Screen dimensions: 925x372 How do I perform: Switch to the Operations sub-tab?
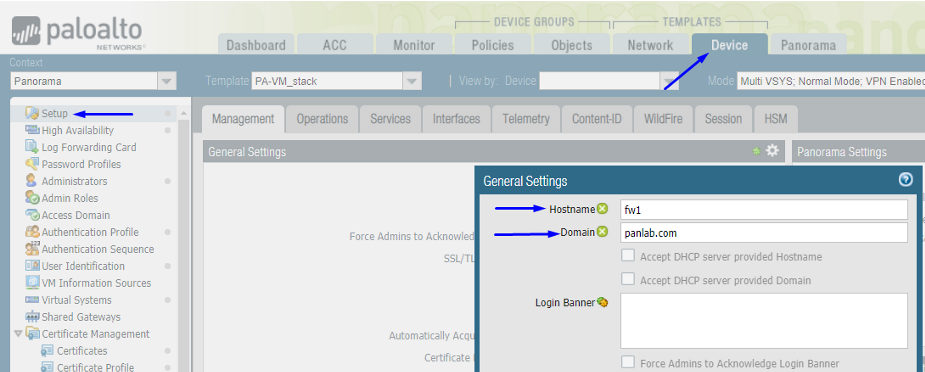click(x=322, y=119)
